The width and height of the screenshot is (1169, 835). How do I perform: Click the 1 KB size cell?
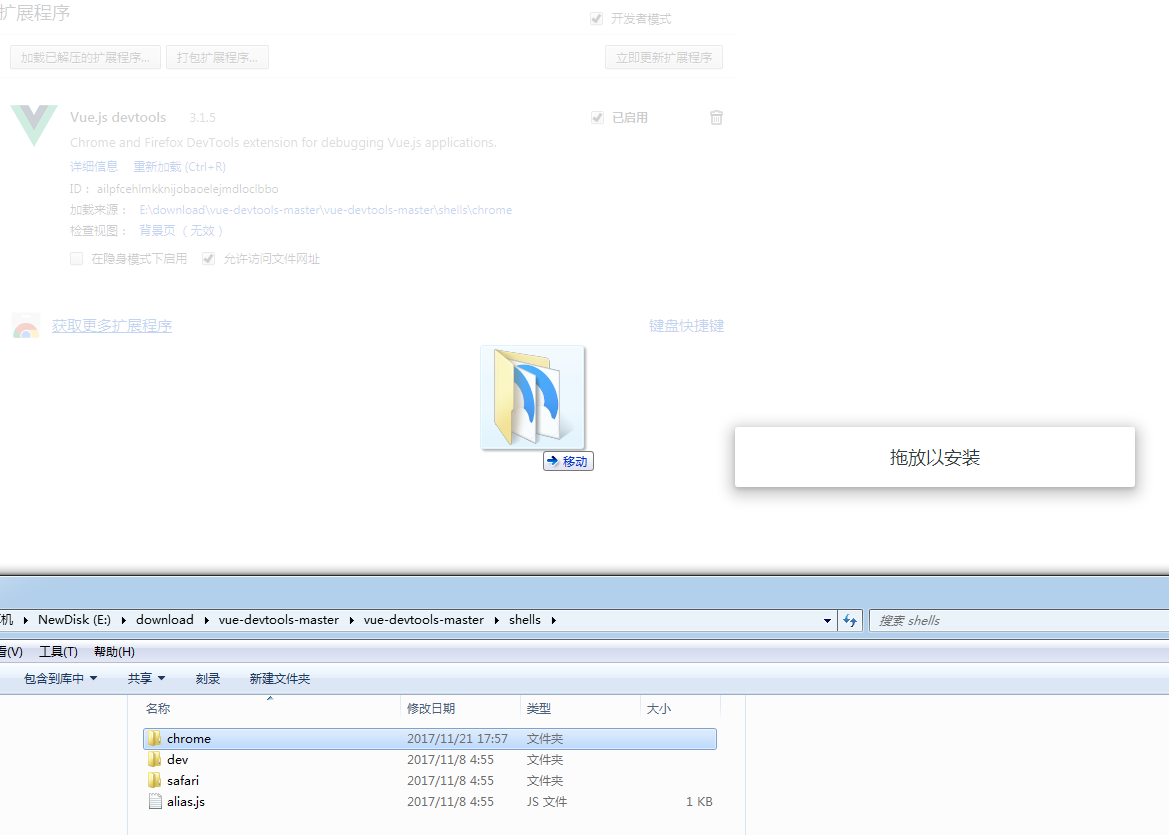click(699, 802)
